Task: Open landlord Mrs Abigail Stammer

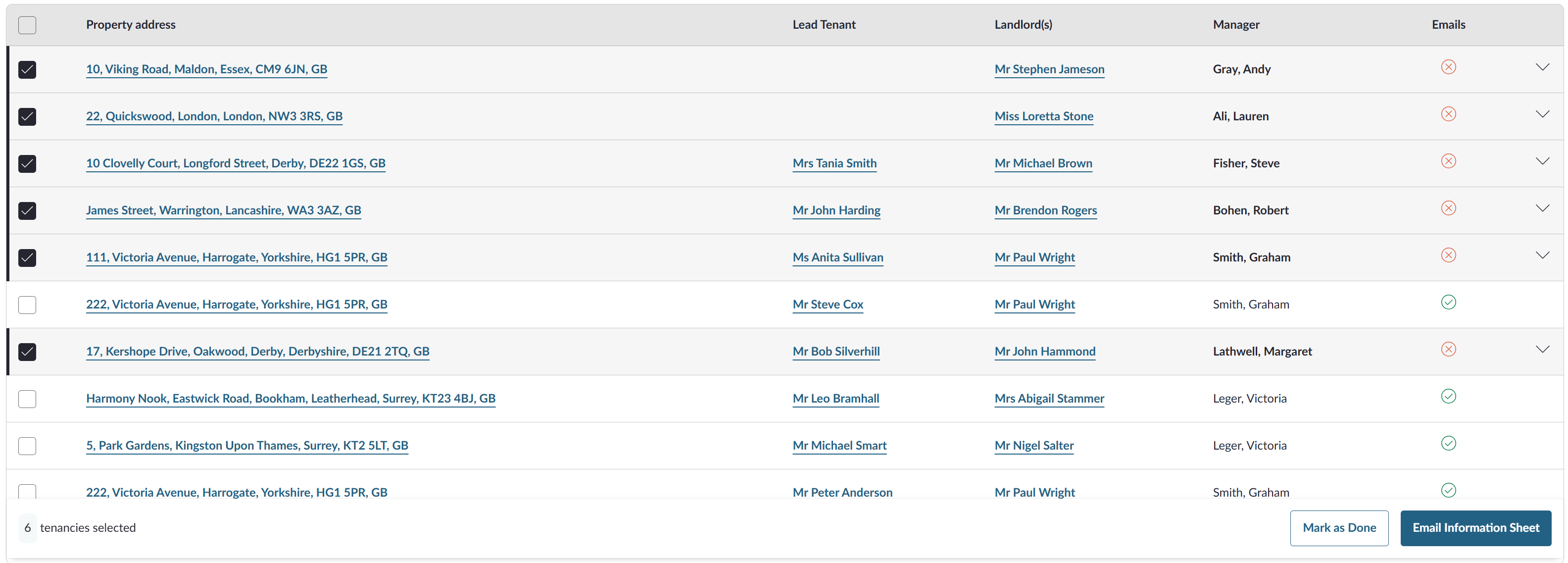Action: [x=1049, y=398]
